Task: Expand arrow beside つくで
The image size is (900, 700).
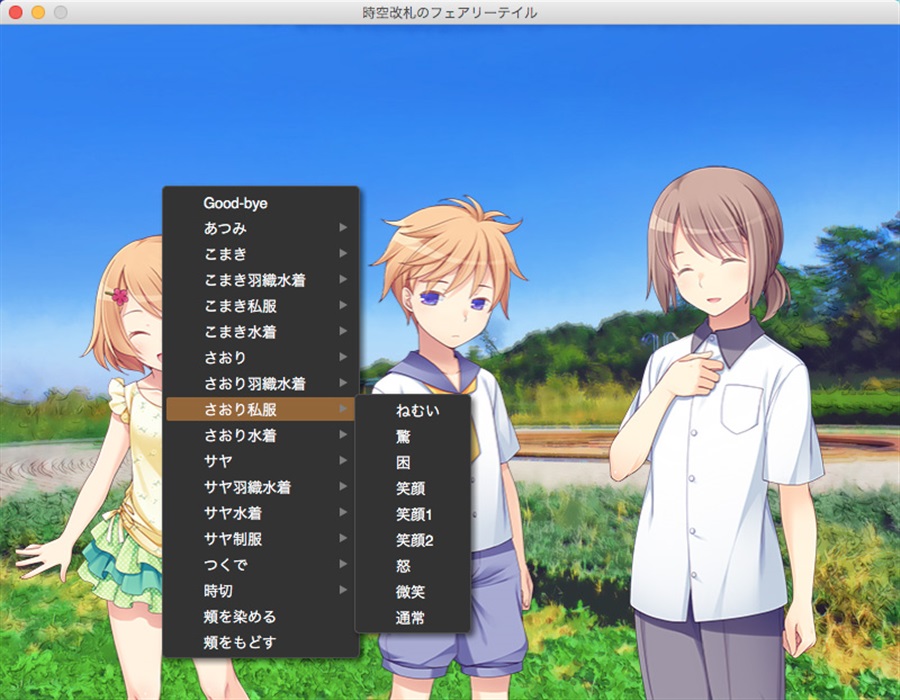Action: pos(343,564)
